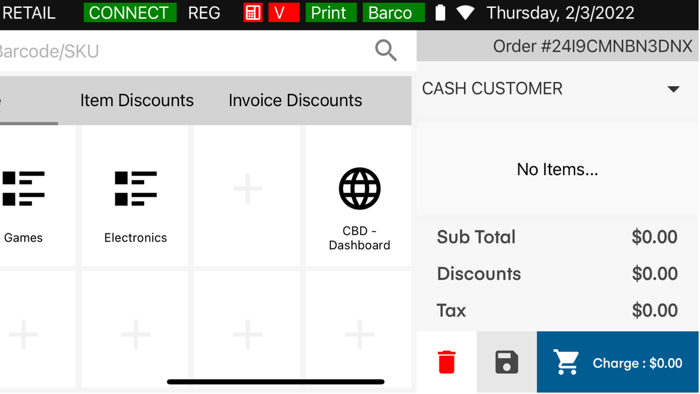Switch to the Item Discounts tab
Viewport: 700px width, 394px height.
tap(137, 100)
